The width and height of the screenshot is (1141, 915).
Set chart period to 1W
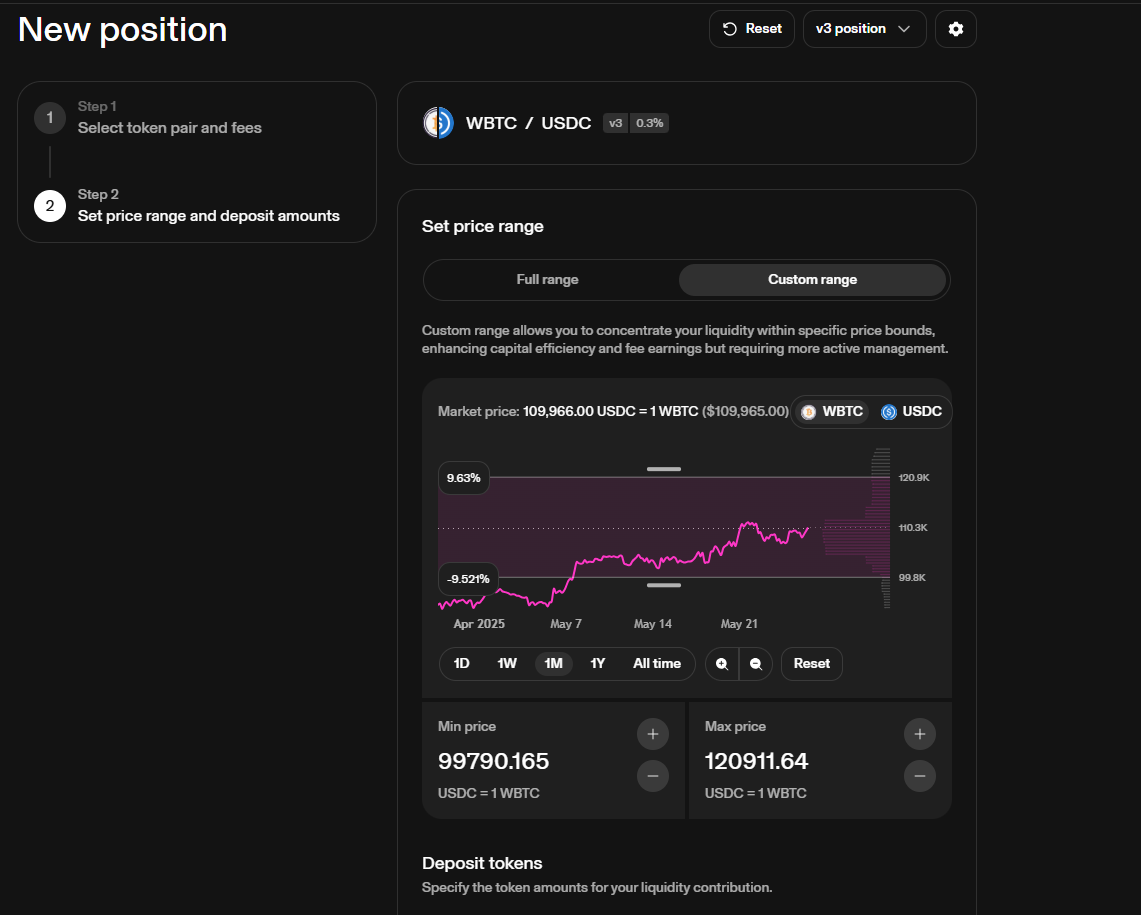pos(506,663)
